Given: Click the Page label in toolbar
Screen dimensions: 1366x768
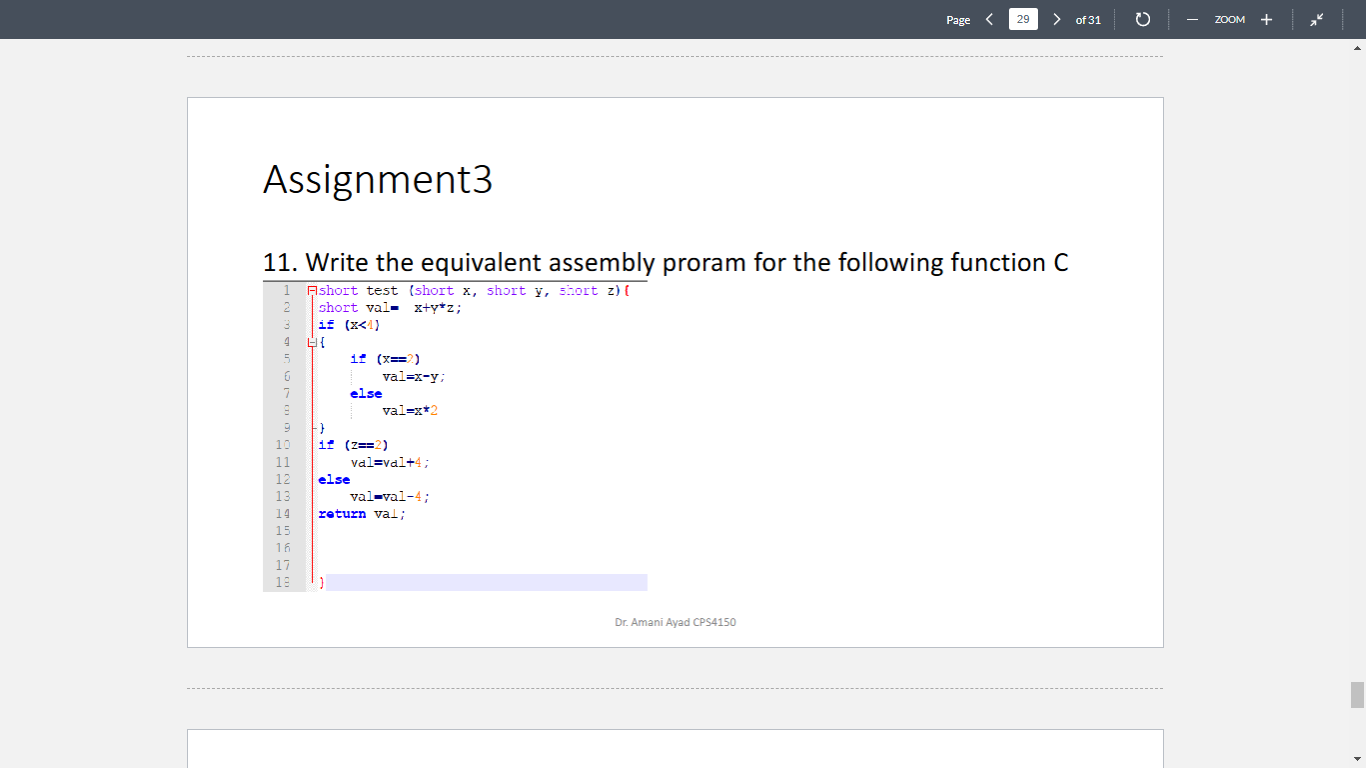Looking at the screenshot, I should coord(957,19).
